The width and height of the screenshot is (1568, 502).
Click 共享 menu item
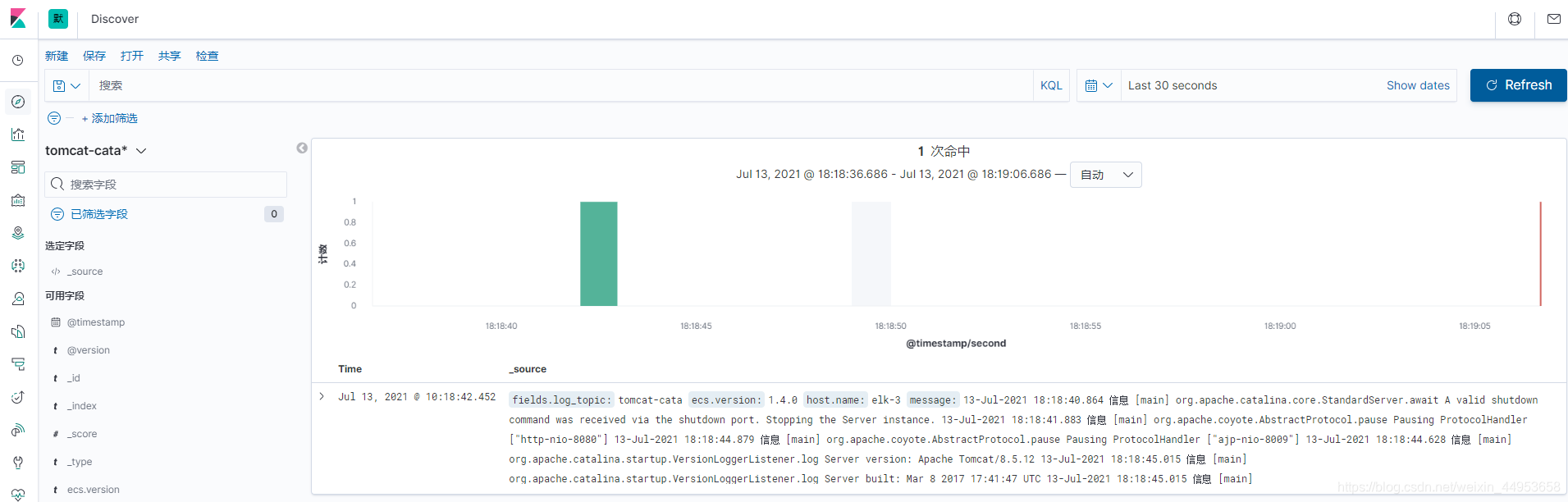pos(170,56)
